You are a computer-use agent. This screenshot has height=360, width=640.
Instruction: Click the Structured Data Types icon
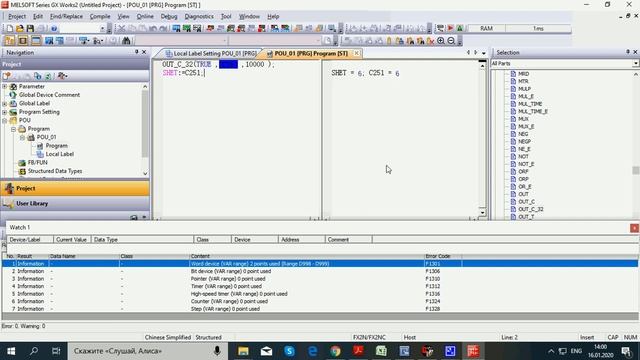(22, 171)
